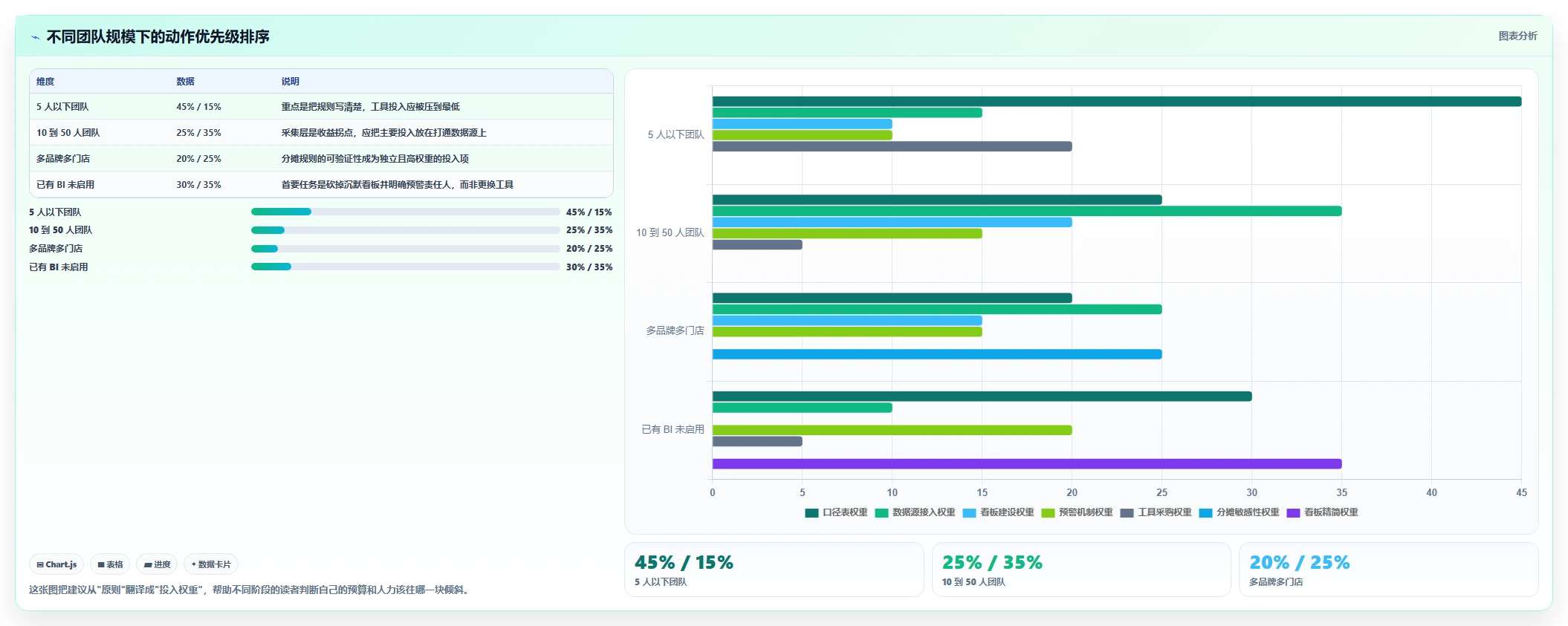Click the 已有 BI 未启用 chart axis label

673,429
